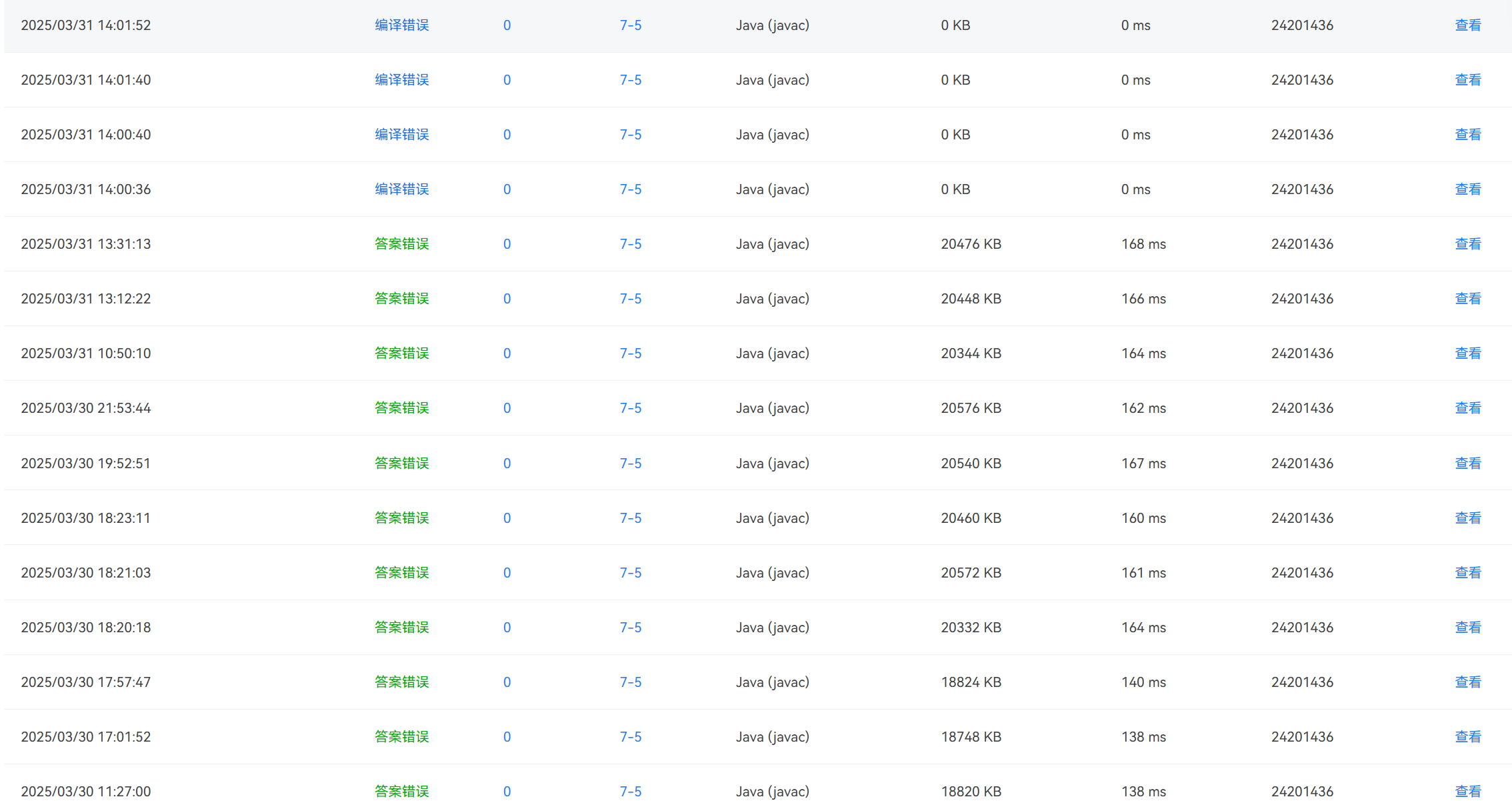Open problem 7-5 in 17:57:47 row

630,682
